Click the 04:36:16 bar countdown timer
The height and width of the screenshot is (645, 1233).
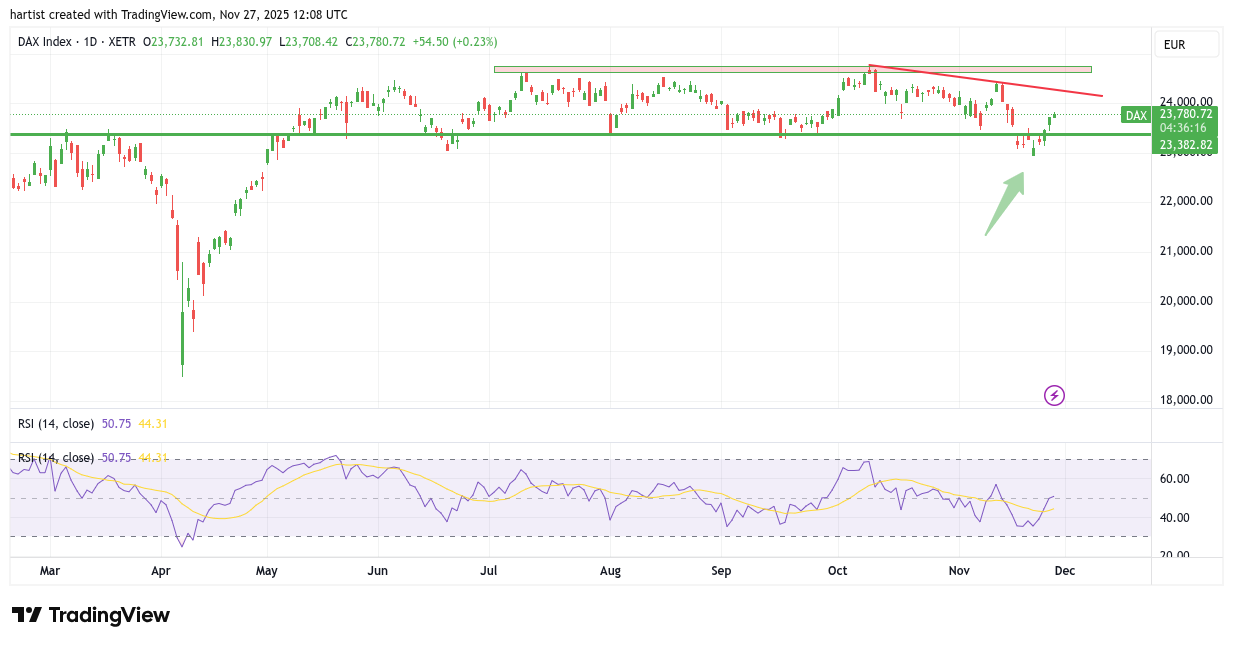tap(1185, 129)
